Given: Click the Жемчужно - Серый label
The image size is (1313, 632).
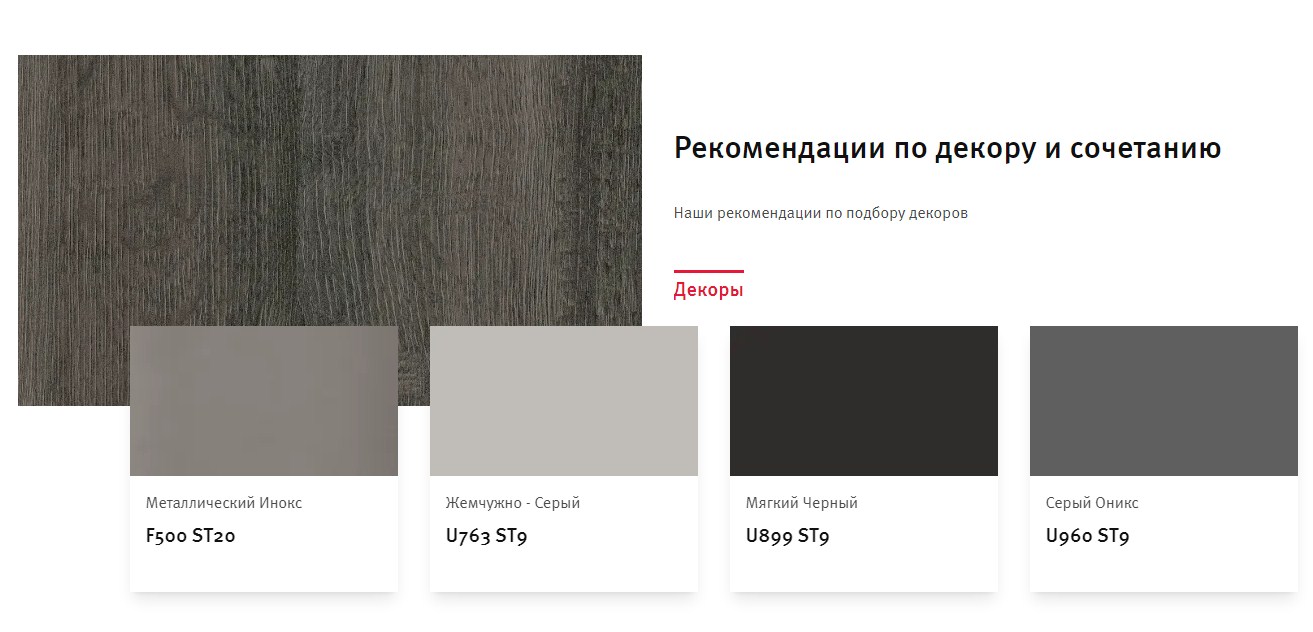Looking at the screenshot, I should (513, 503).
